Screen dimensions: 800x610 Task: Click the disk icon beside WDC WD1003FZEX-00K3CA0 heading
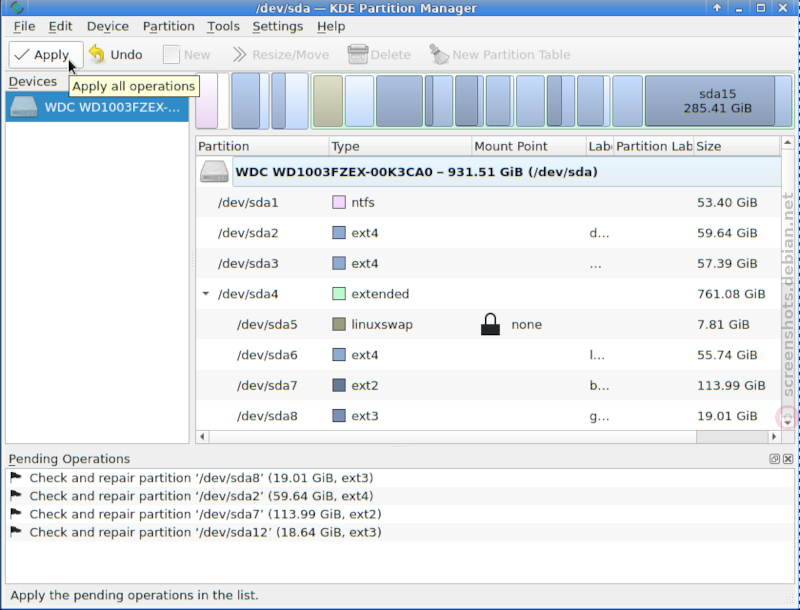tap(214, 172)
